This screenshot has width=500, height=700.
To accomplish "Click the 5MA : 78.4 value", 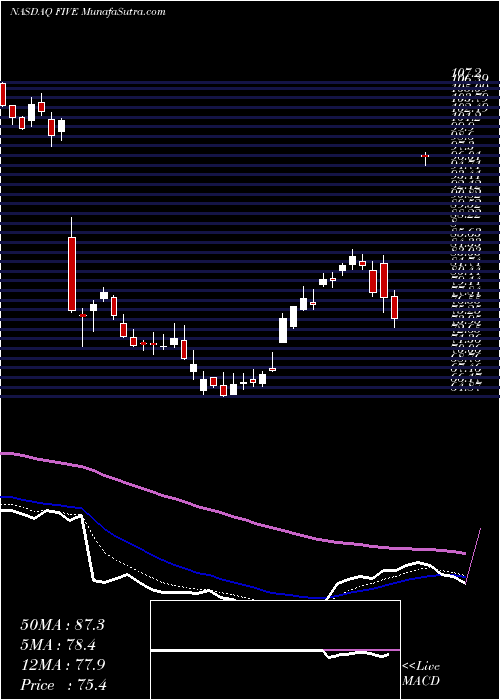I will [x=59, y=645].
